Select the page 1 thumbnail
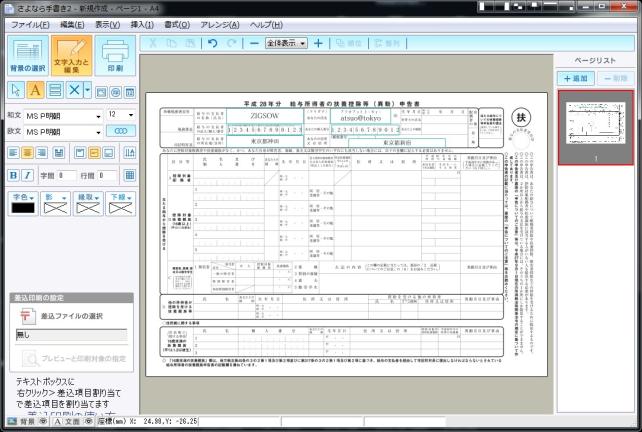 tap(596, 127)
